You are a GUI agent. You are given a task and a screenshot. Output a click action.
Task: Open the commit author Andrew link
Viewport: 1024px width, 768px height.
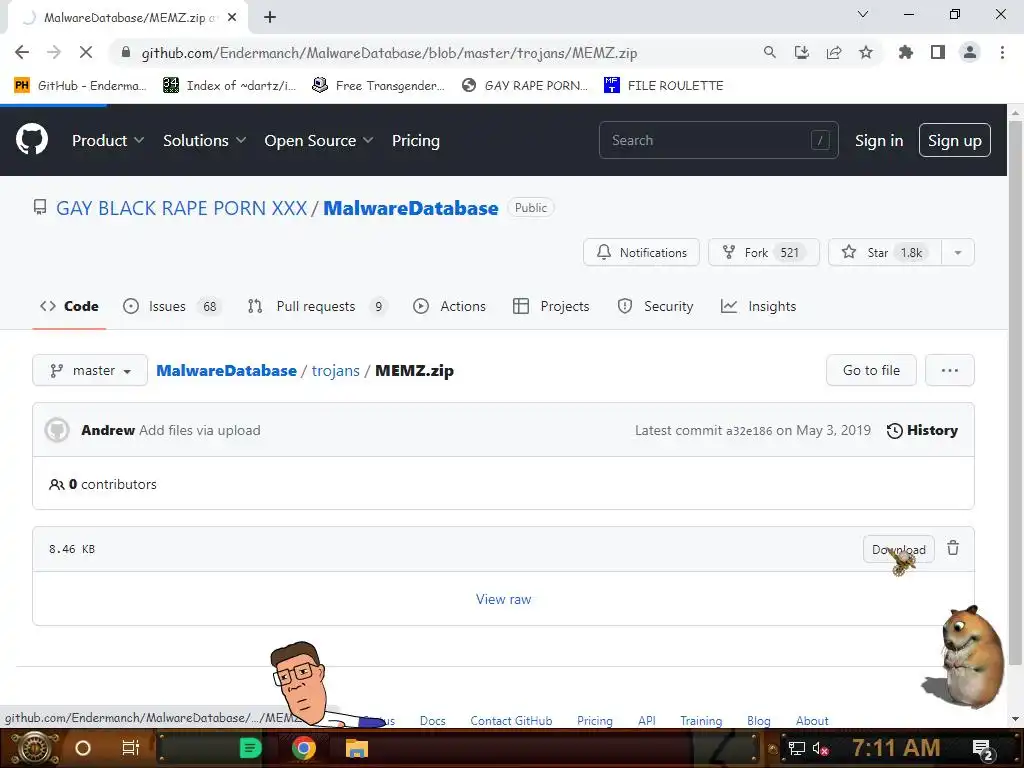pos(108,430)
